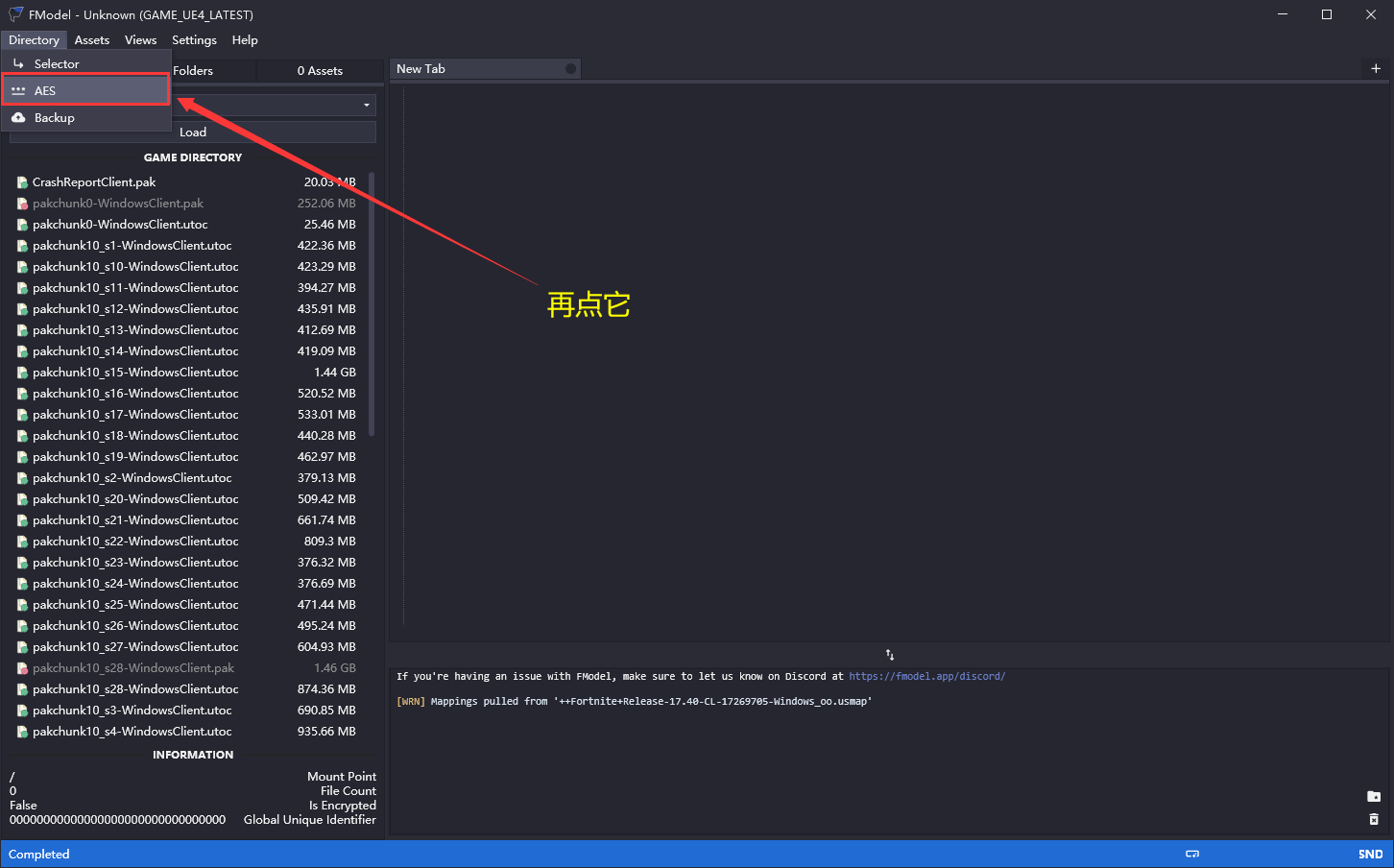The image size is (1394, 868).
Task: Open the FModel Discord link
Action: coord(927,676)
